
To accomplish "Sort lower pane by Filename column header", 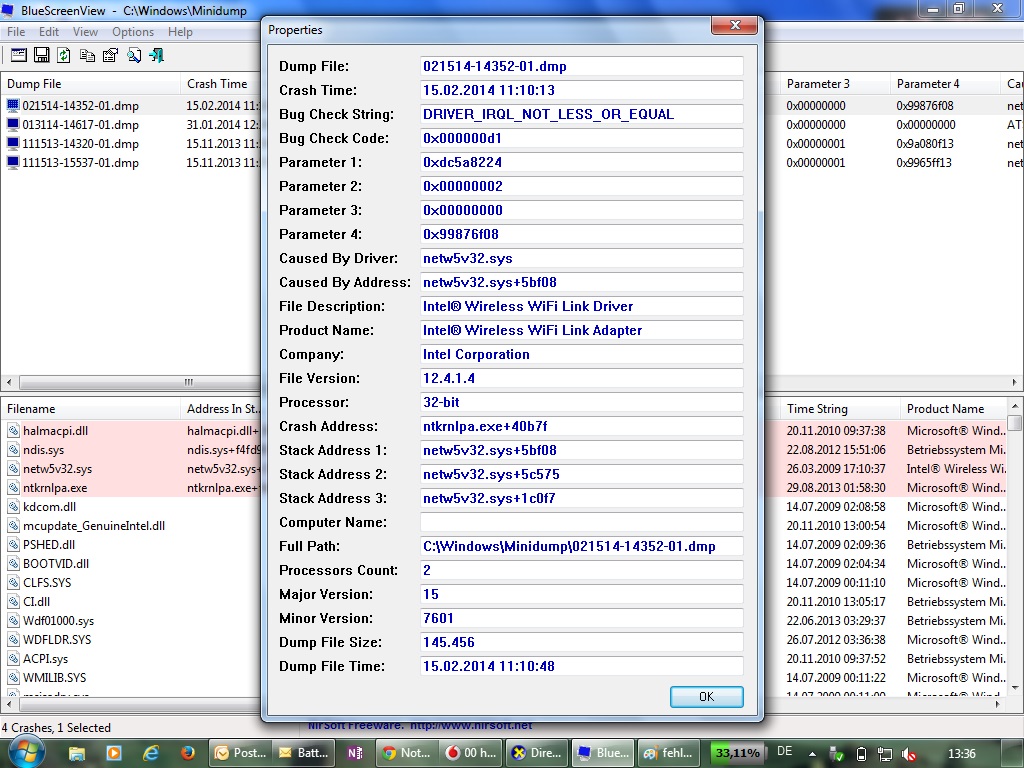I will click(90, 409).
